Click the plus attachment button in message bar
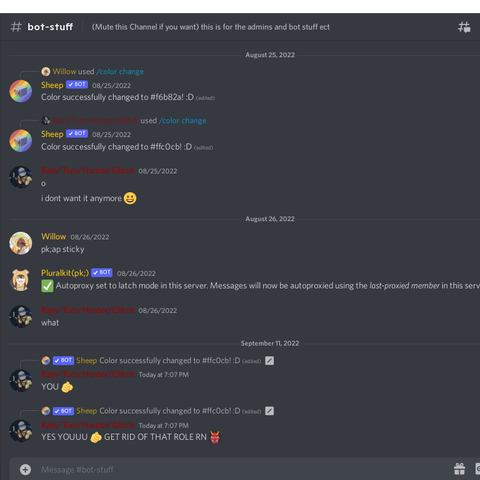This screenshot has height=480, width=480. pos(25,469)
